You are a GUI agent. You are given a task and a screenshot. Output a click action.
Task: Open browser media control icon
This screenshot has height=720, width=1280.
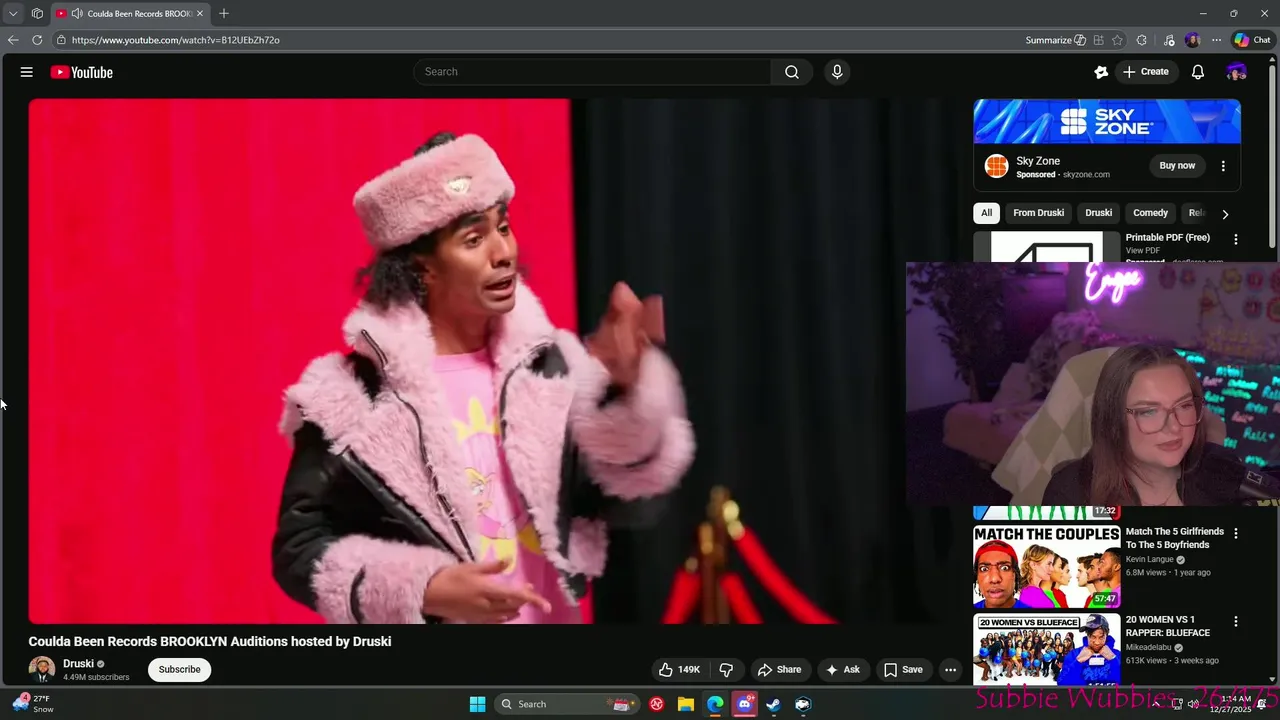point(1169,40)
